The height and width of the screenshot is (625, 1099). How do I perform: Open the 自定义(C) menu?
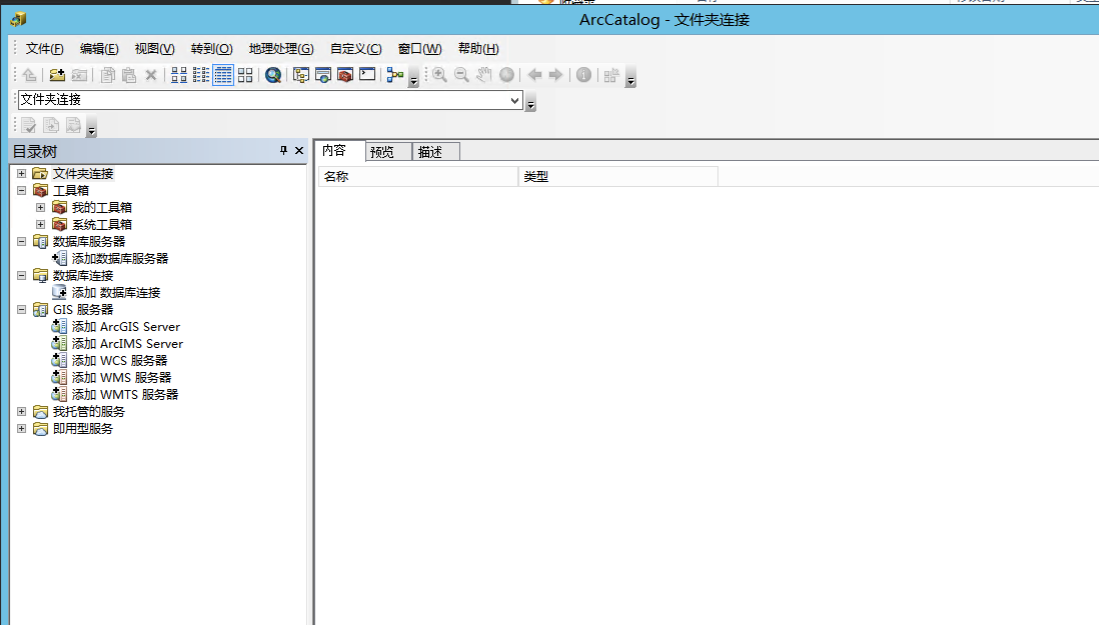(355, 48)
